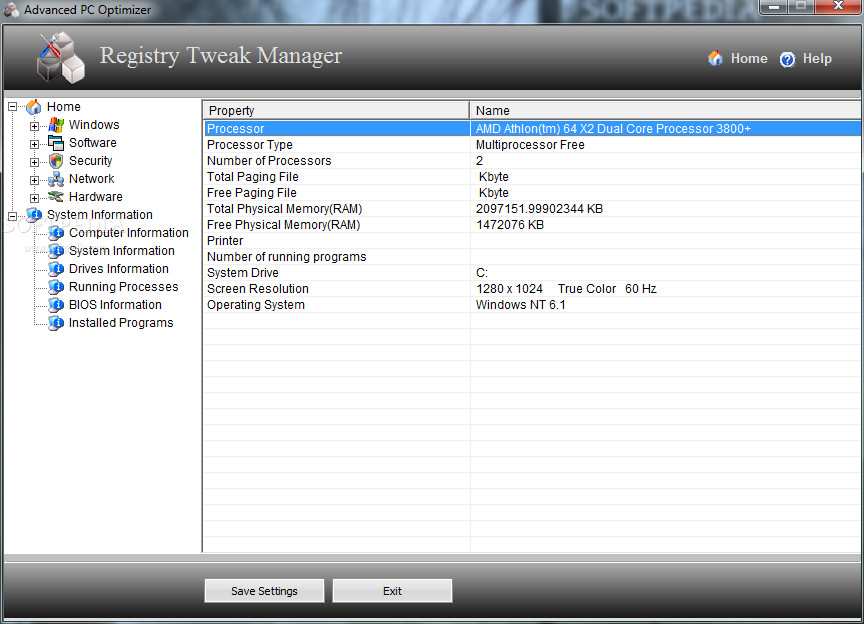This screenshot has height=624, width=864.
Task: Expand the Security tree node
Action: click(34, 163)
